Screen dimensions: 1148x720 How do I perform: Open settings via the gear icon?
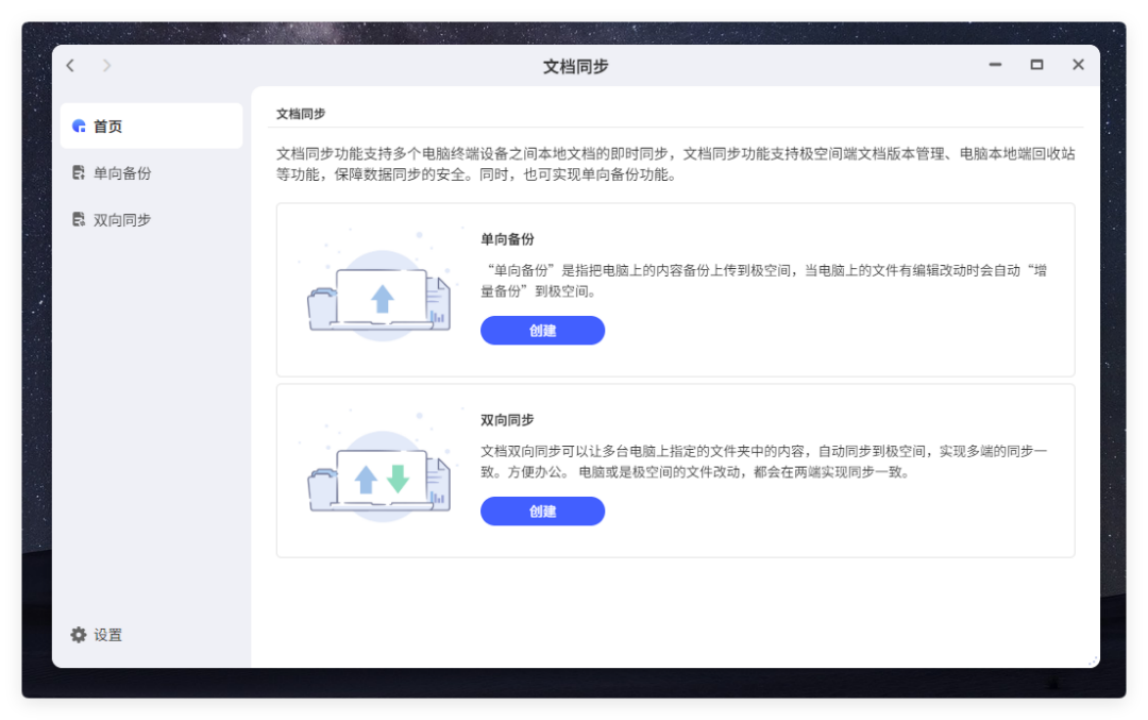79,635
